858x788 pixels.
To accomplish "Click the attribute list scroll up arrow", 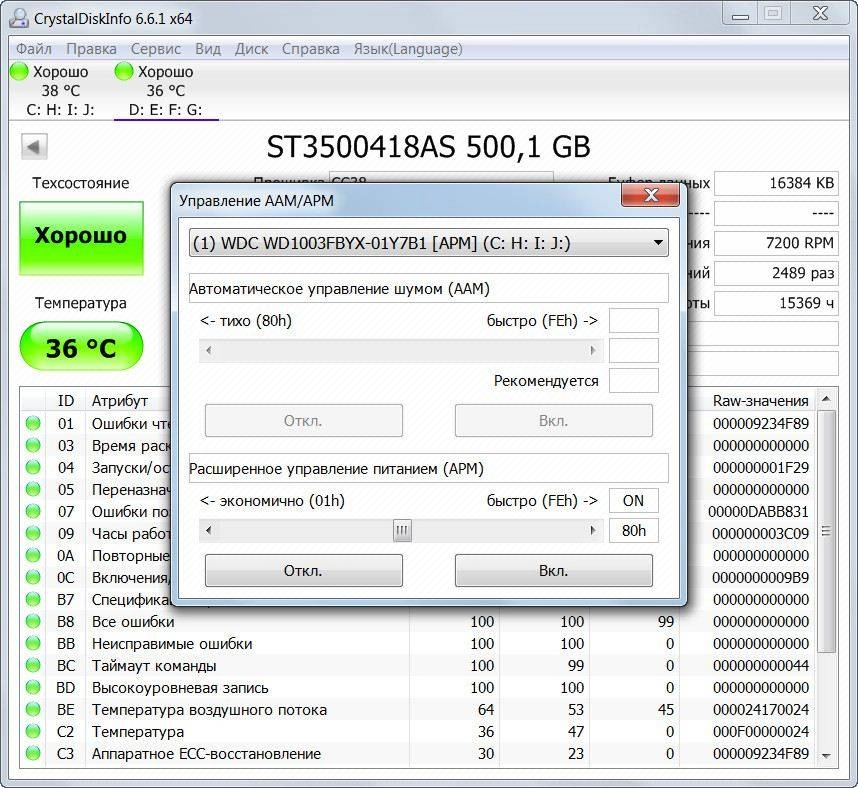I will [826, 399].
